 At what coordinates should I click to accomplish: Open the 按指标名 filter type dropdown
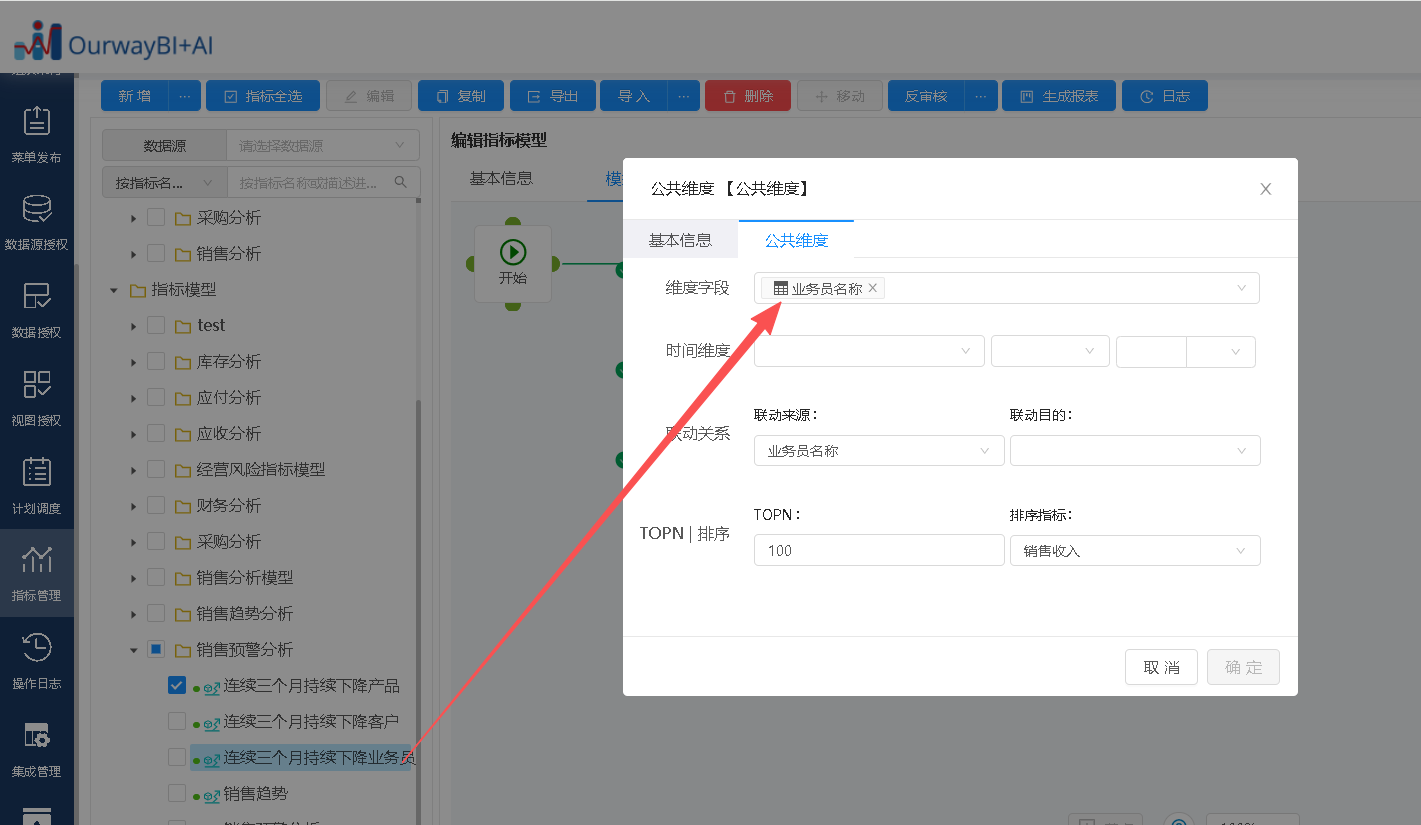pos(164,182)
